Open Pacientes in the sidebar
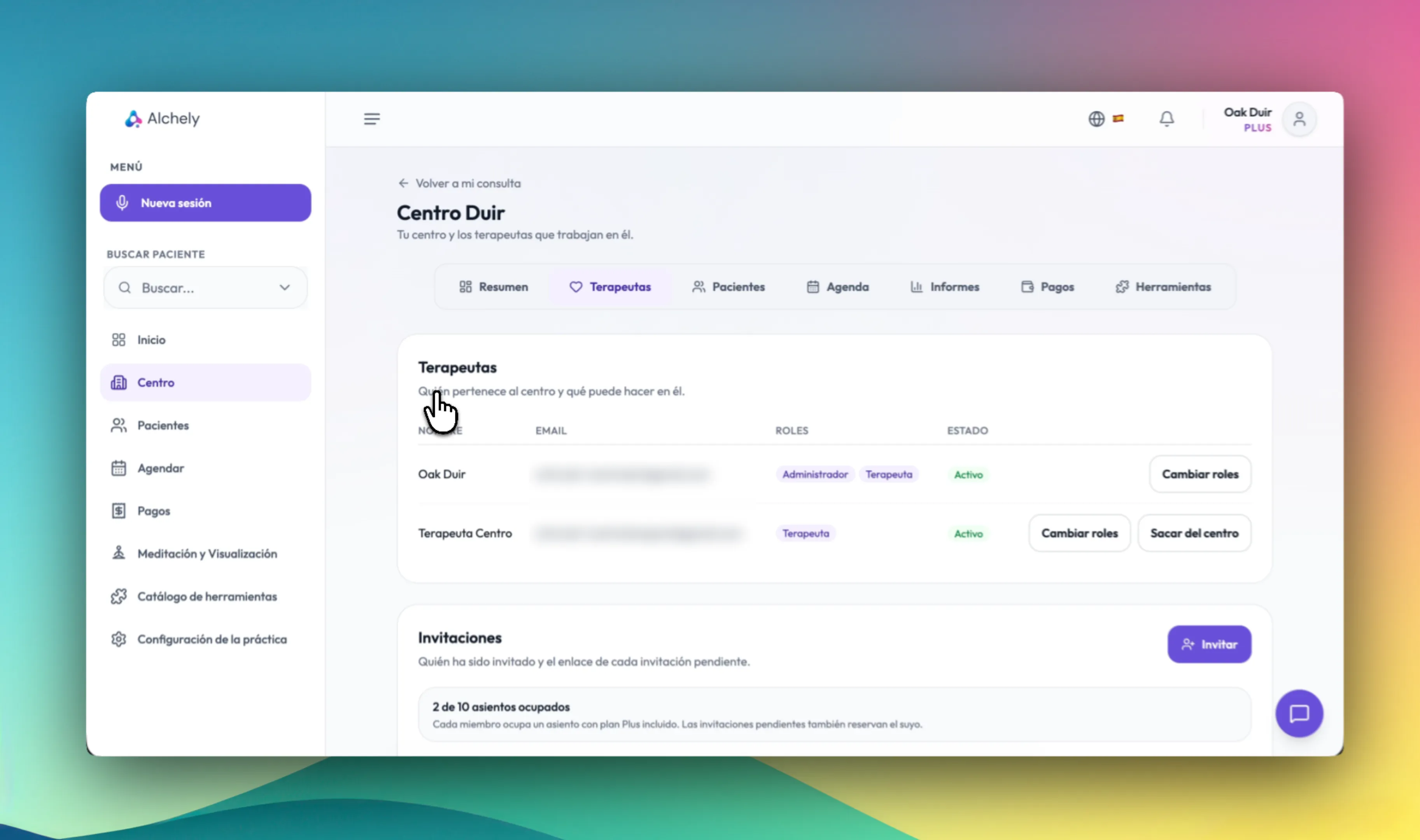The height and width of the screenshot is (840, 1420). point(205,425)
